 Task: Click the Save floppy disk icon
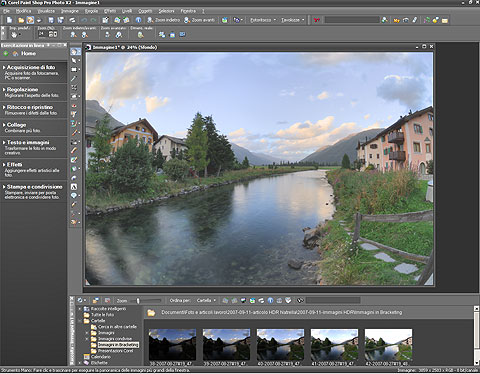click(51, 20)
